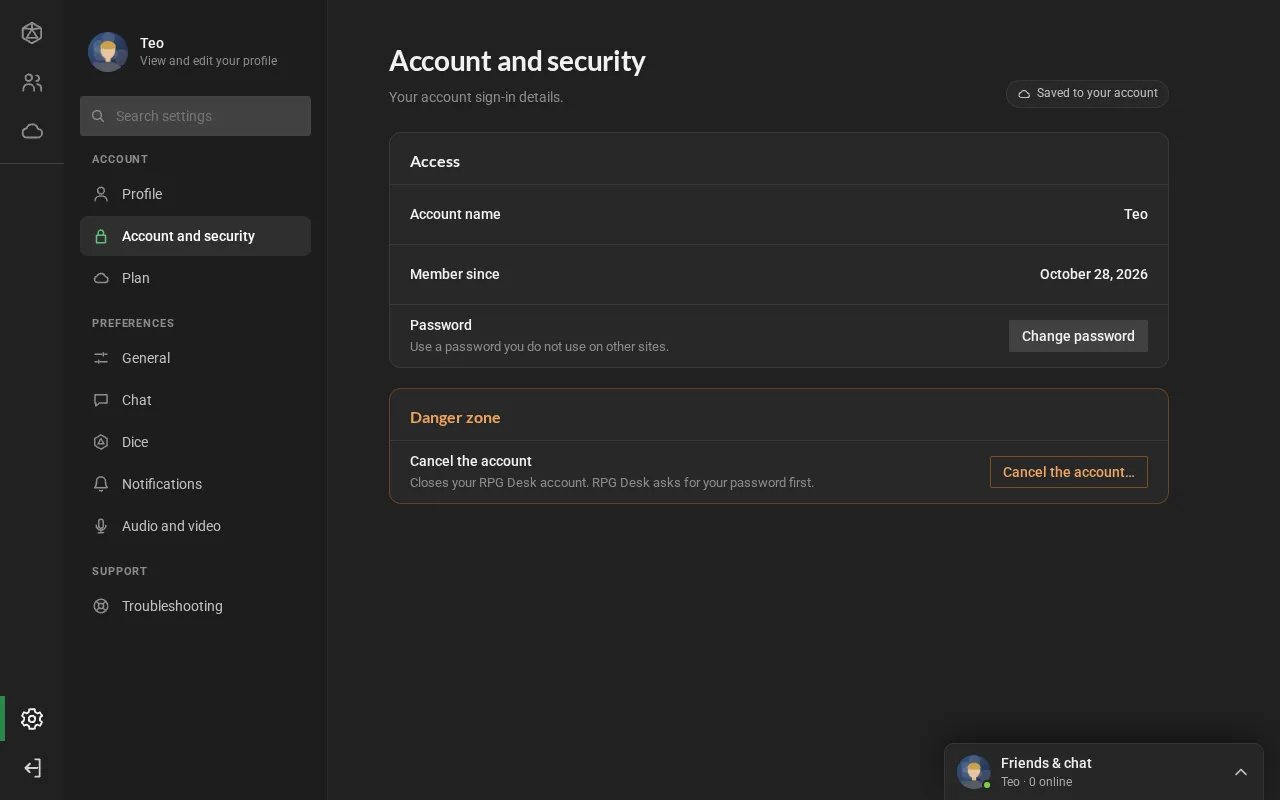
Task: Click the Friends & chat title
Action: pyautogui.click(x=1046, y=763)
